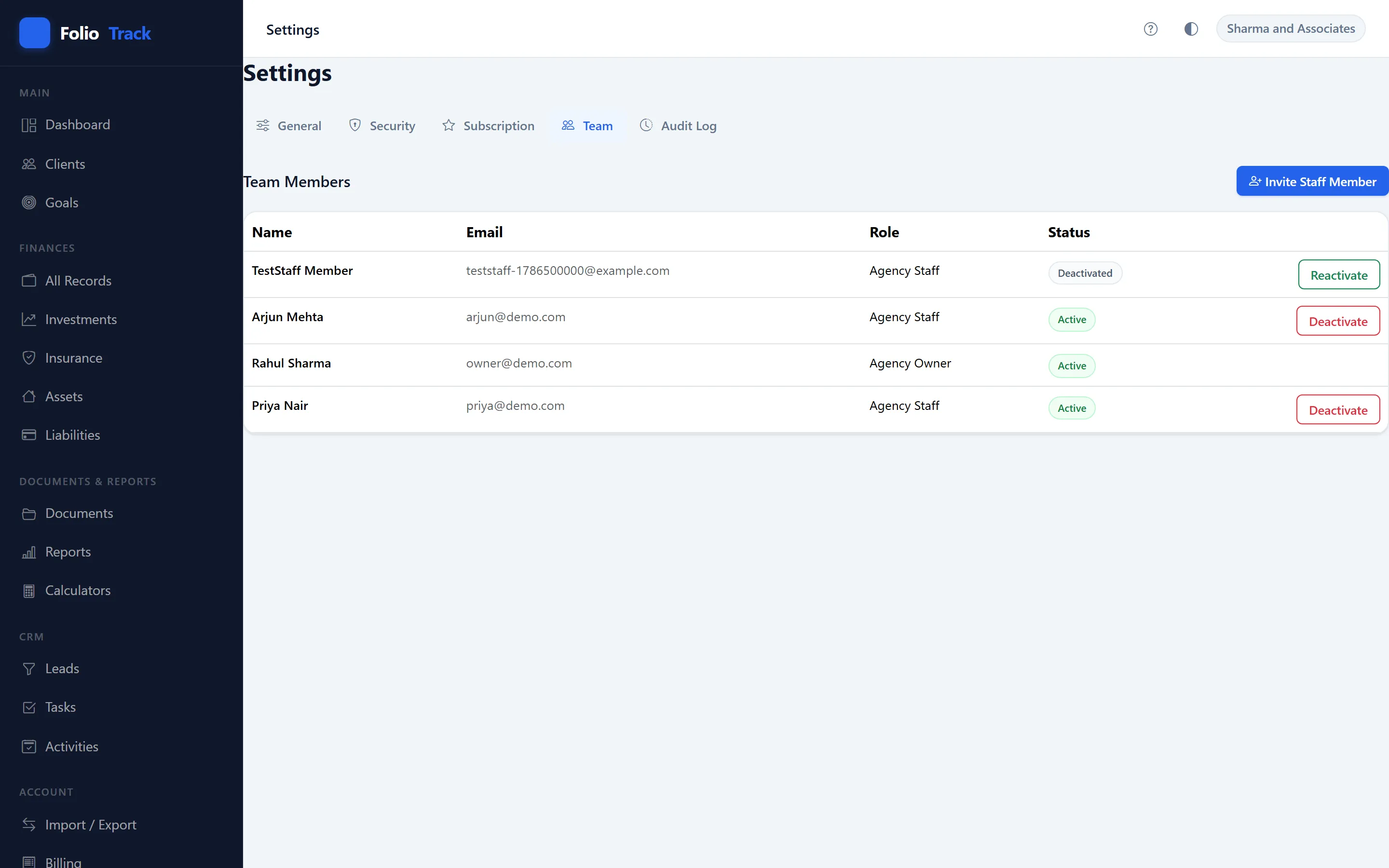The image size is (1389, 868).
Task: Deactivate Priya Nair
Action: 1338,410
